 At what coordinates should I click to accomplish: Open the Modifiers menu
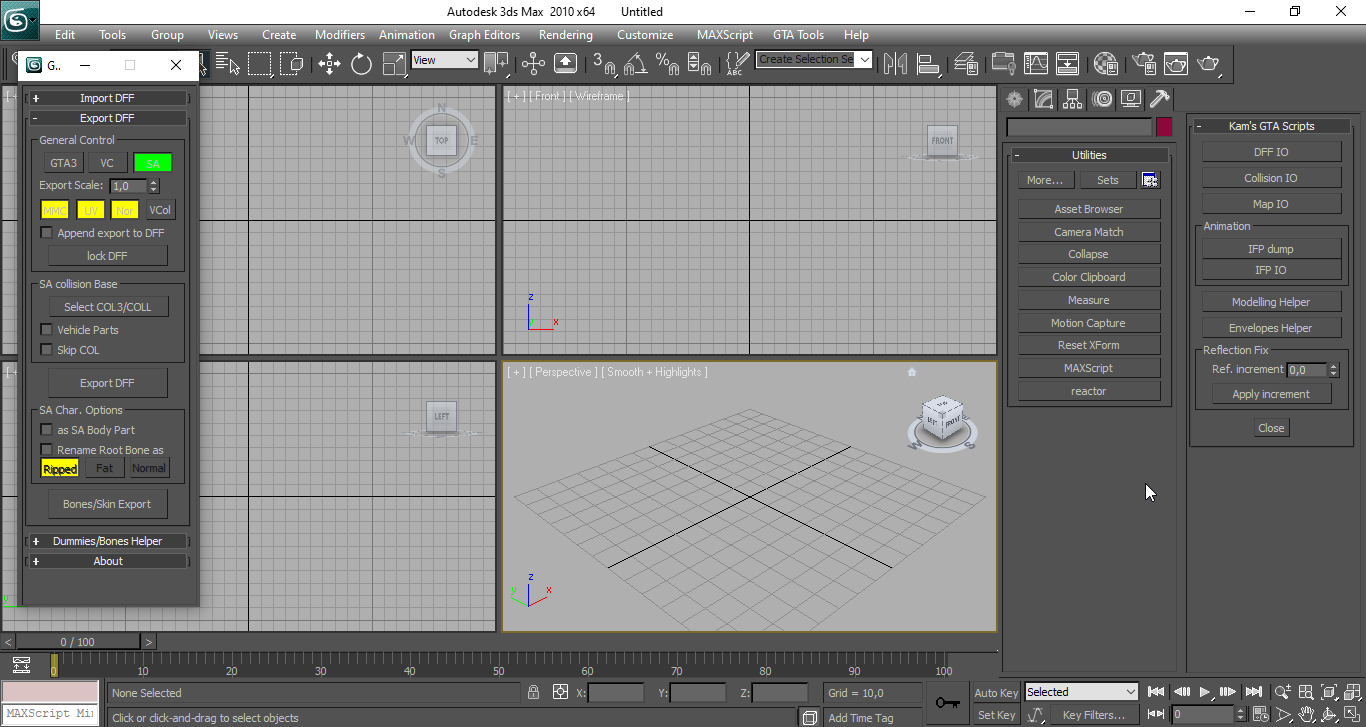(x=339, y=35)
